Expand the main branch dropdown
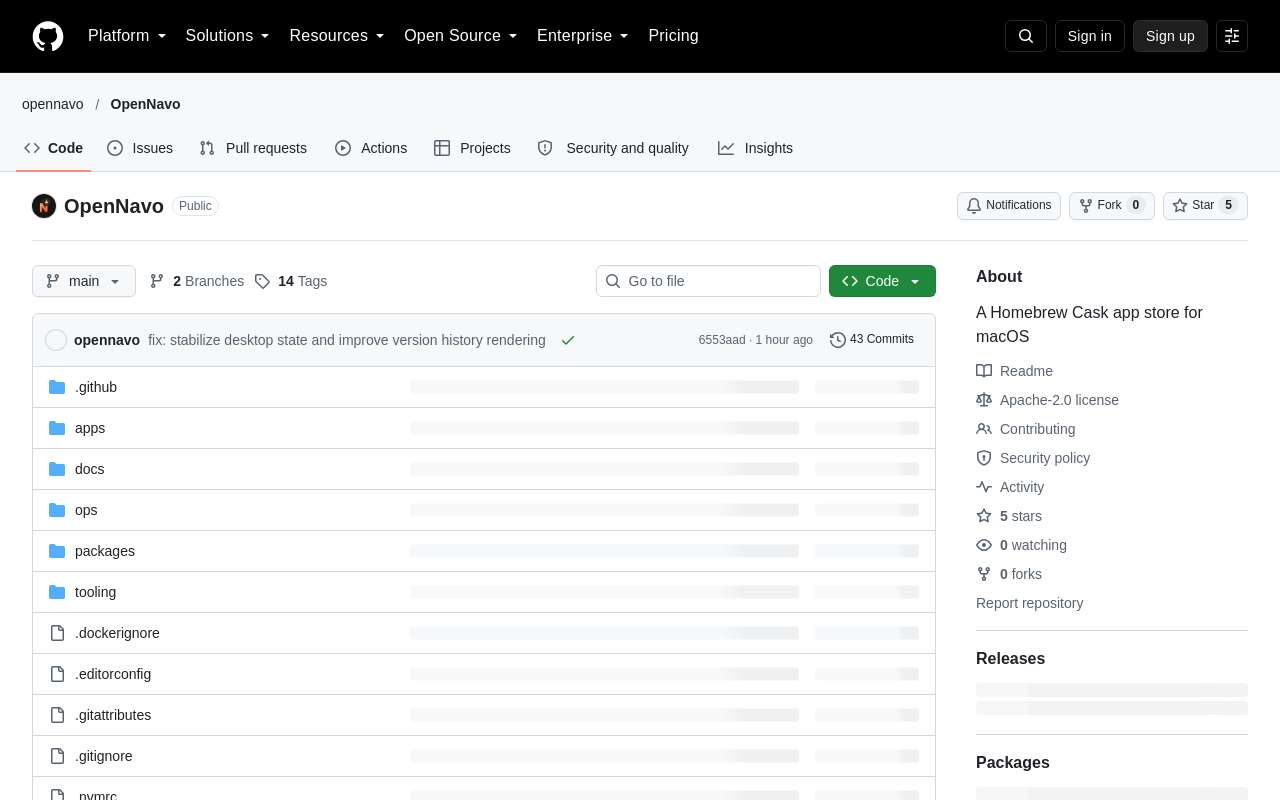This screenshot has height=800, width=1280. (84, 281)
